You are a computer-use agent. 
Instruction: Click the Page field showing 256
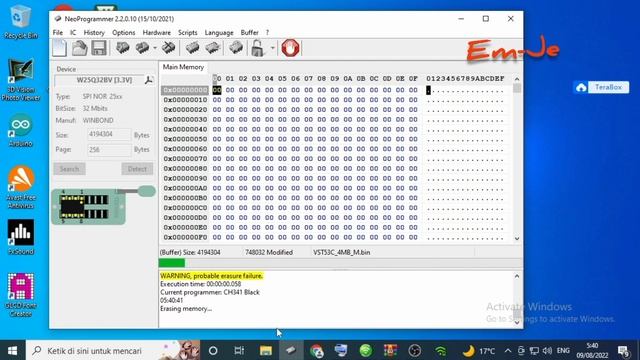coord(109,150)
